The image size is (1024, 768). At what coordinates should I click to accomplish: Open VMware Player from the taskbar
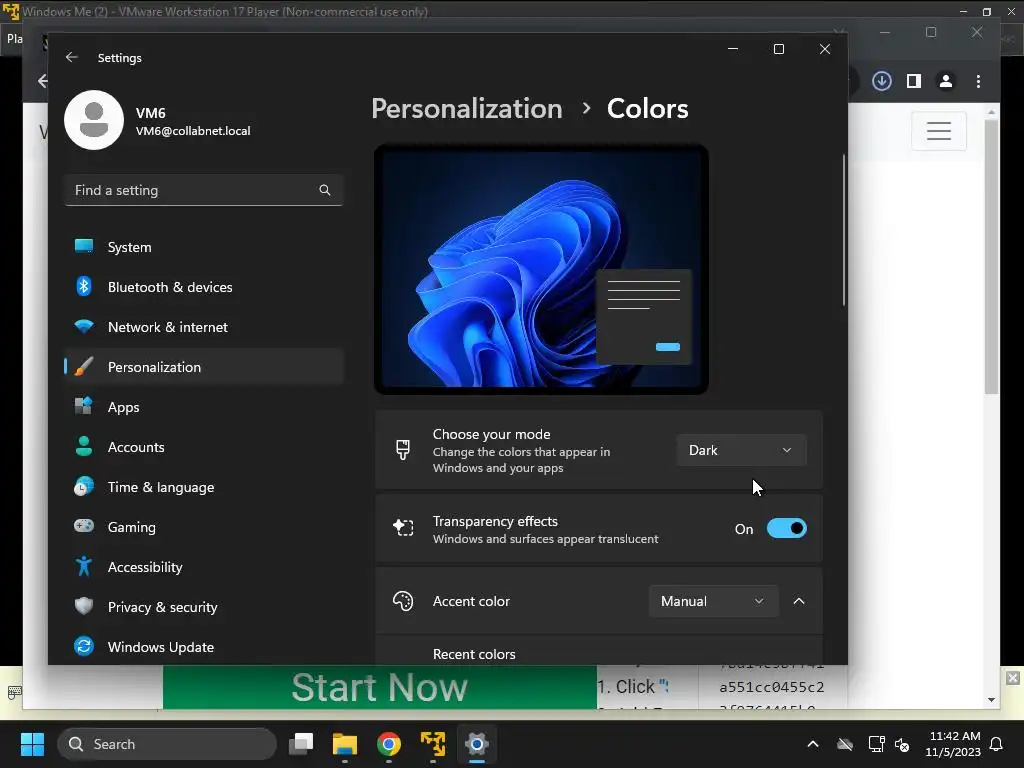432,744
